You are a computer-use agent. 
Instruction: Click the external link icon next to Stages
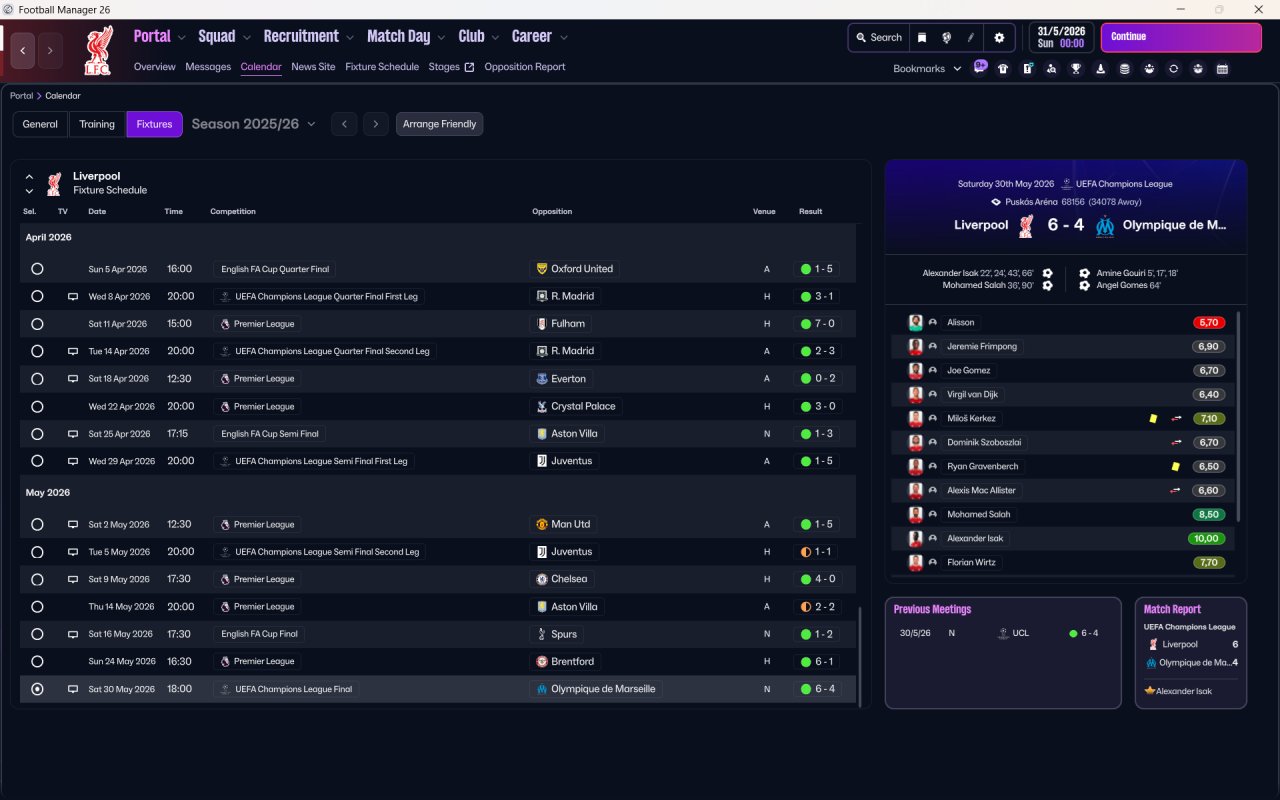coord(469,67)
